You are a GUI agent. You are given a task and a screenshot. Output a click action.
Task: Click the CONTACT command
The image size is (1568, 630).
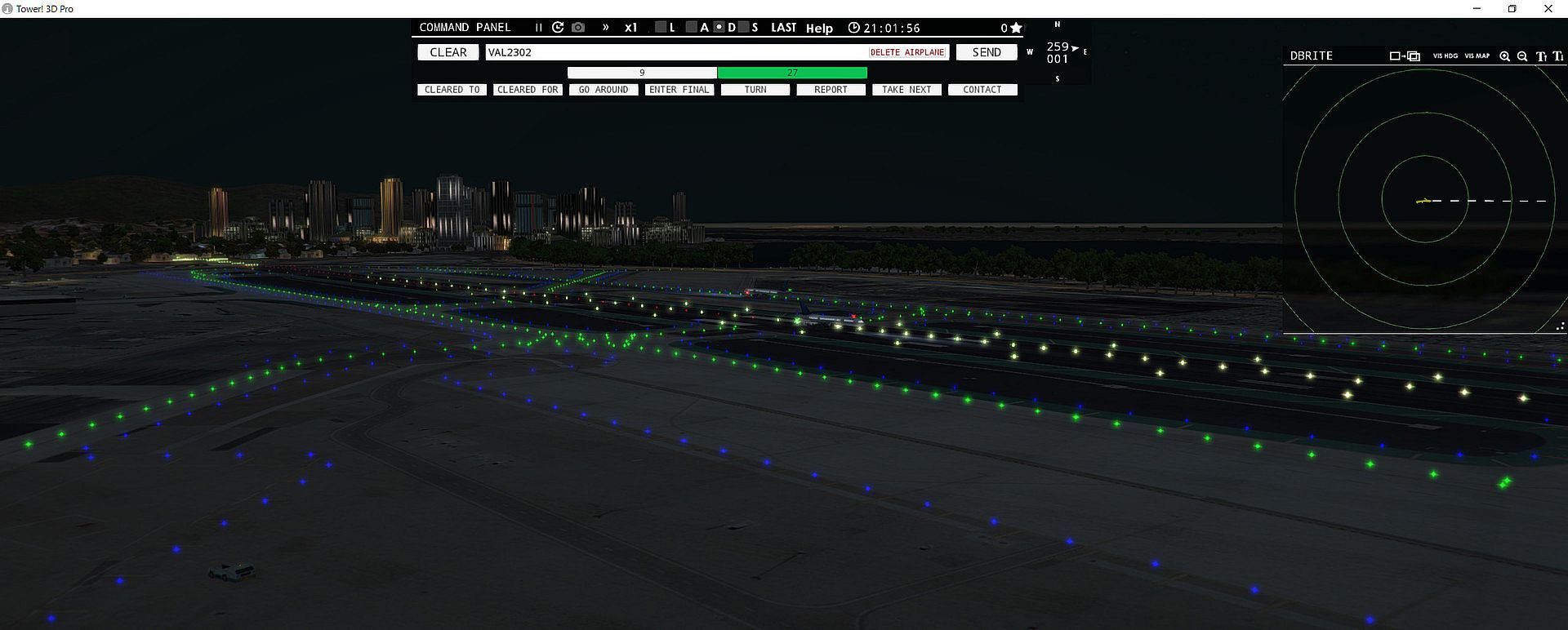coord(982,90)
